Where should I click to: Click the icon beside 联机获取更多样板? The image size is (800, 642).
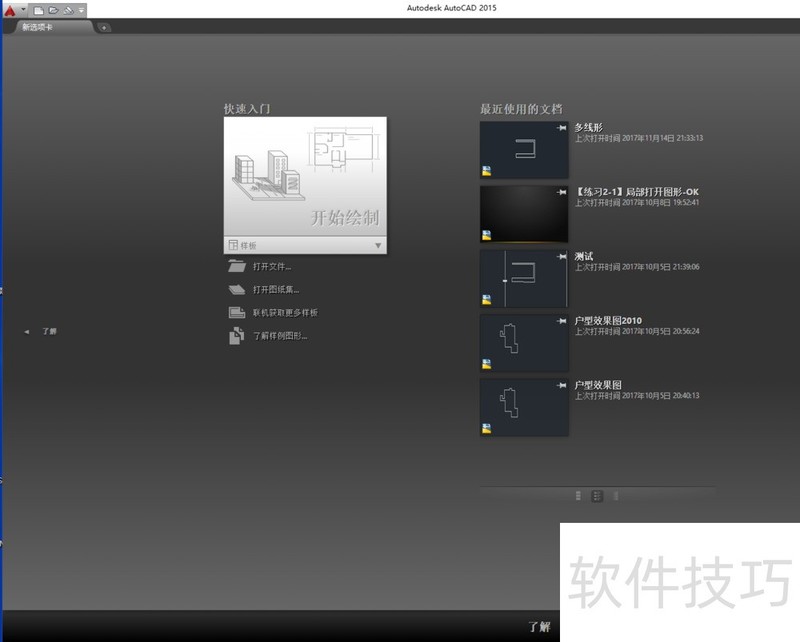pyautogui.click(x=236, y=312)
